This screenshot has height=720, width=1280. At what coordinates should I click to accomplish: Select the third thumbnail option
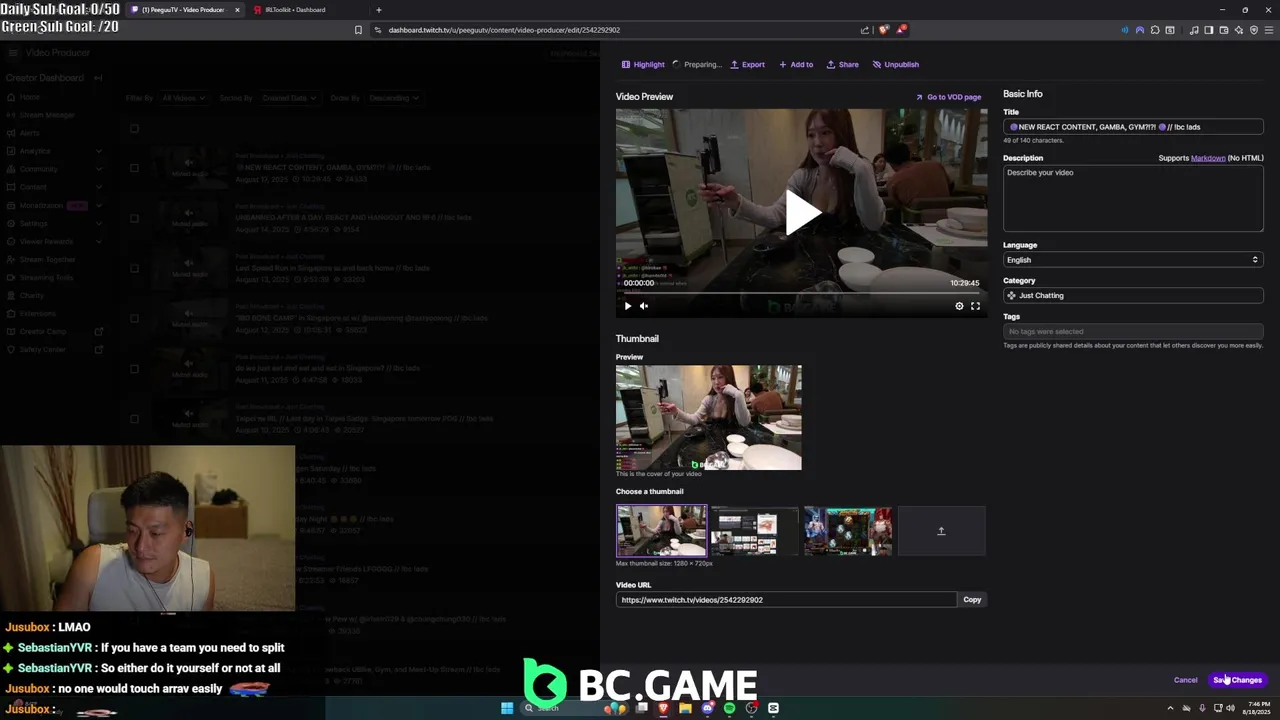[x=848, y=531]
